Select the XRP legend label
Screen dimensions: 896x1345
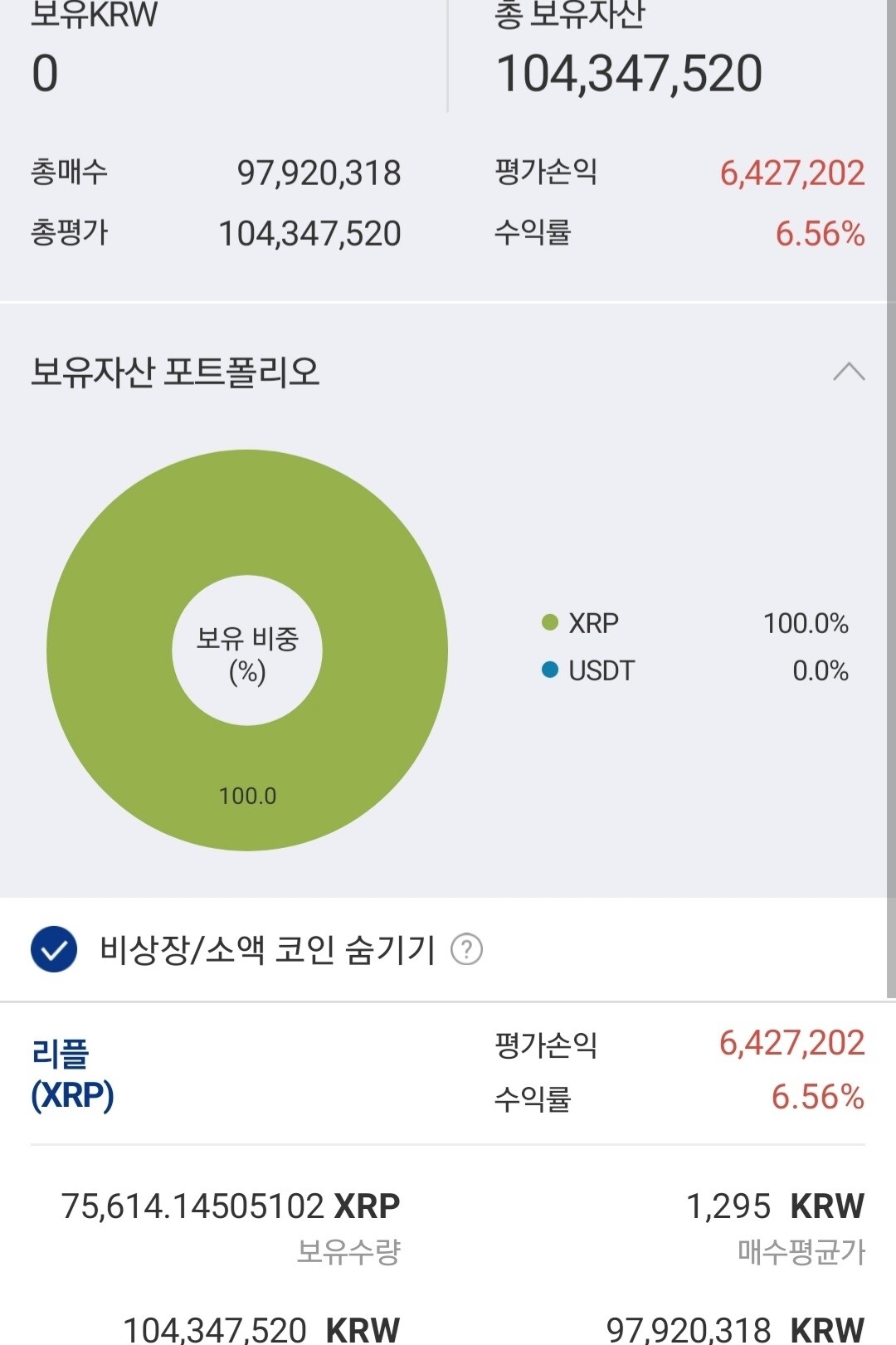(593, 623)
